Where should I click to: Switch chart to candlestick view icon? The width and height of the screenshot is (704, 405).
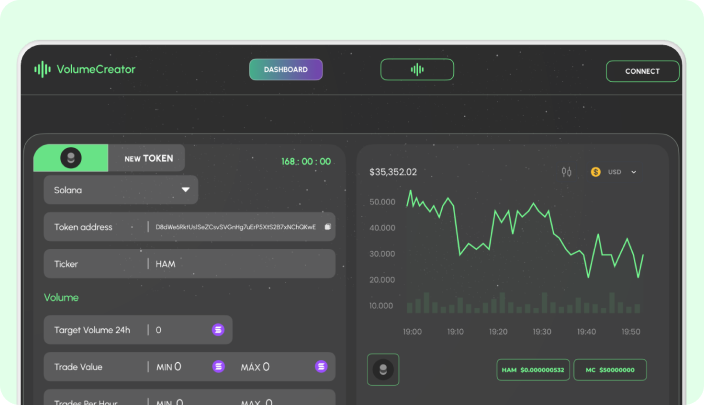coord(566,172)
